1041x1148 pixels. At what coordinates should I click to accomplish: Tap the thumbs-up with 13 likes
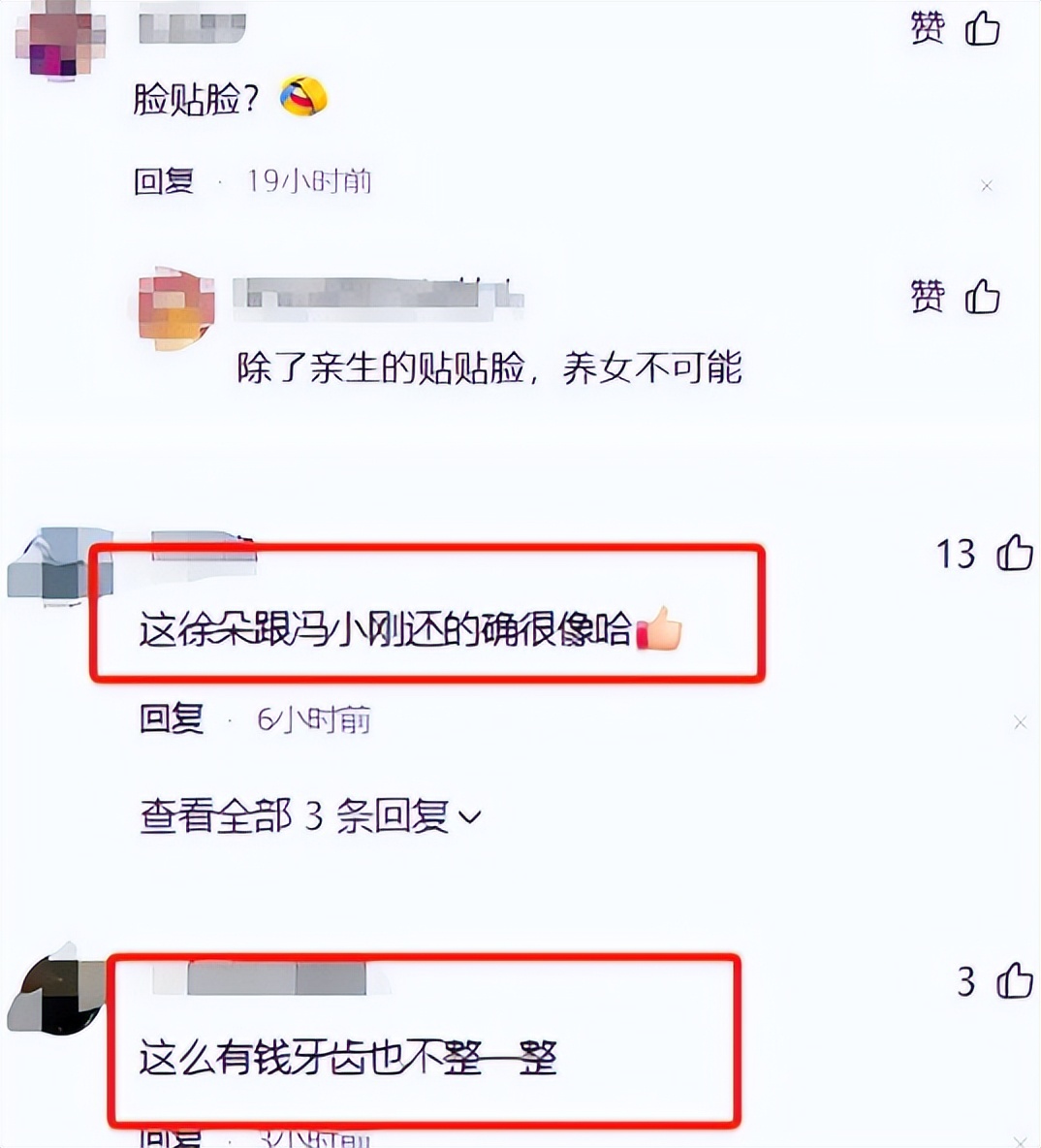pyautogui.click(x=1015, y=553)
